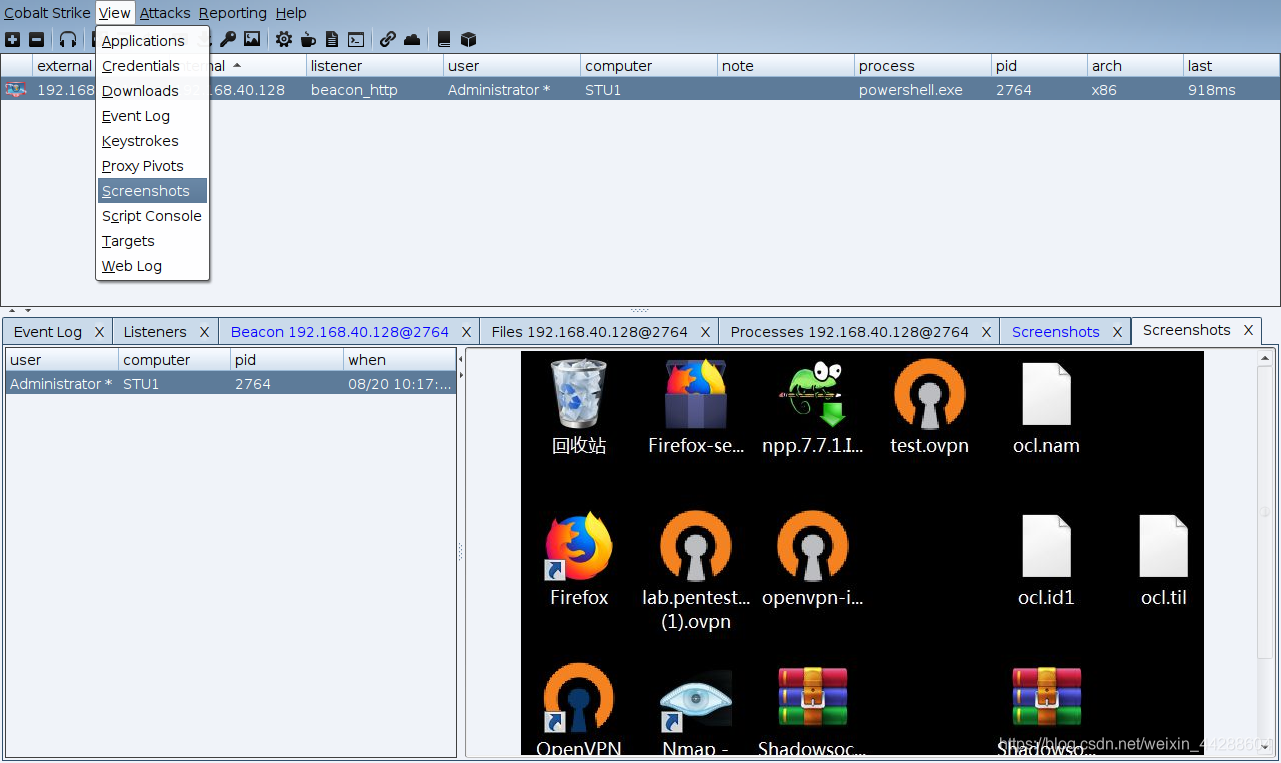Click the minus icon to disconnect from server
The width and height of the screenshot is (1281, 763).
tap(36, 40)
